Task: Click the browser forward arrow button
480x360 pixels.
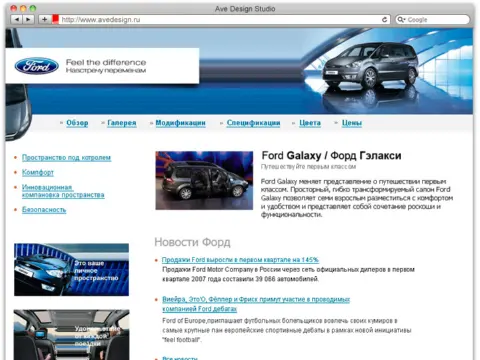Action: [x=28, y=19]
